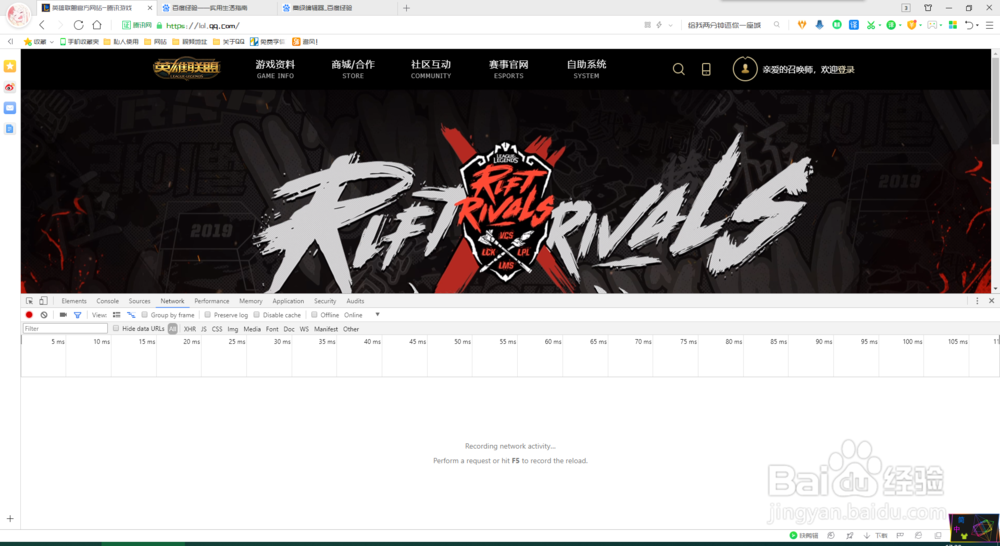Expand the favorites 收藏 dropdown arrow
The width and height of the screenshot is (1000, 546).
pos(52,42)
